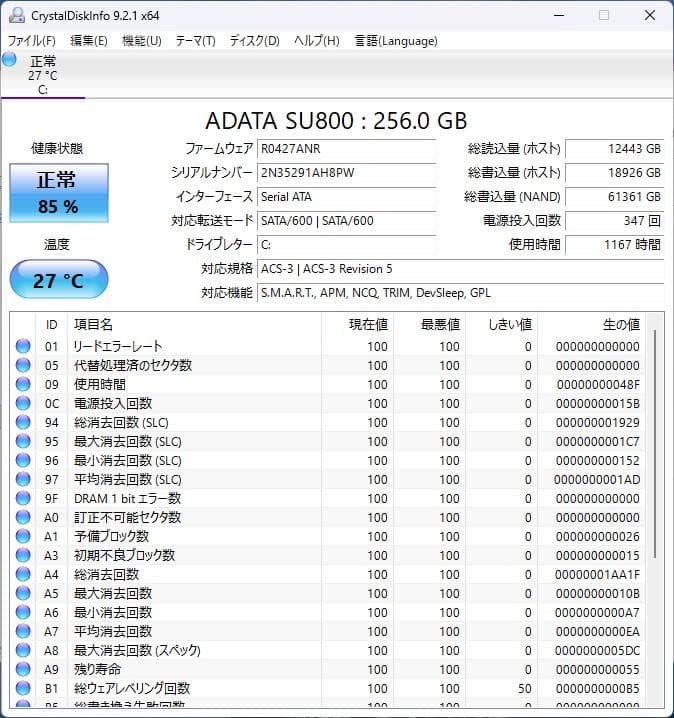This screenshot has height=718, width=674.
Task: Open the ヘルプ(H) menu
Action: [317, 41]
